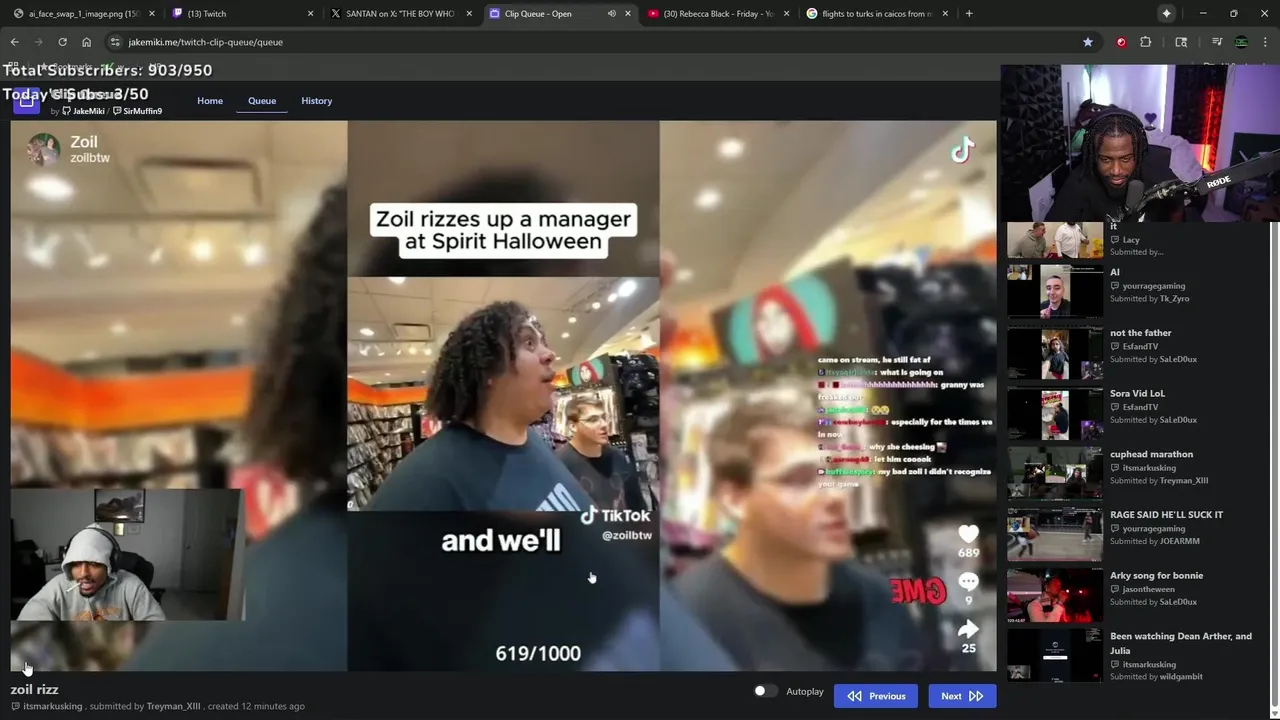Screen dimensions: 1280x720
Task: Open the comments bubble icon showing 9
Action: (967, 581)
